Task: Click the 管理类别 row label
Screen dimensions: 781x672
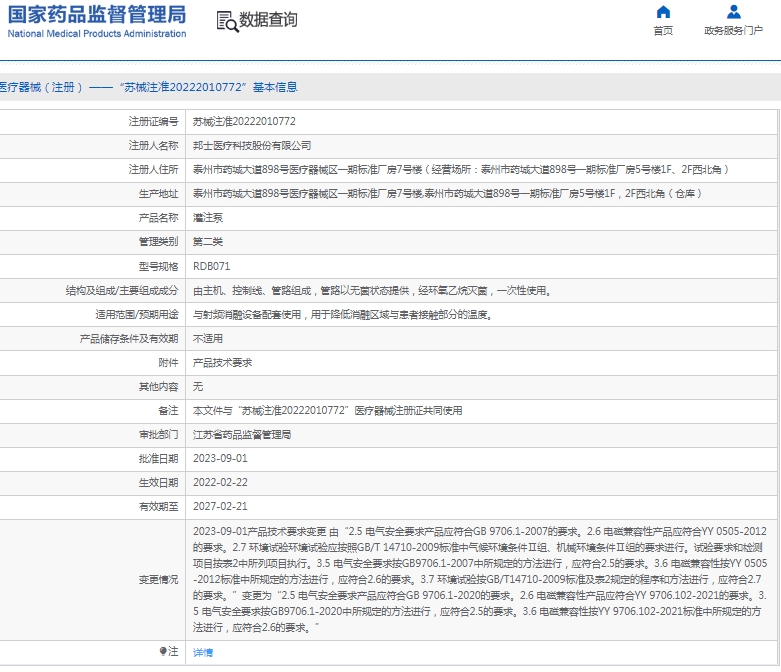Action: click(158, 242)
